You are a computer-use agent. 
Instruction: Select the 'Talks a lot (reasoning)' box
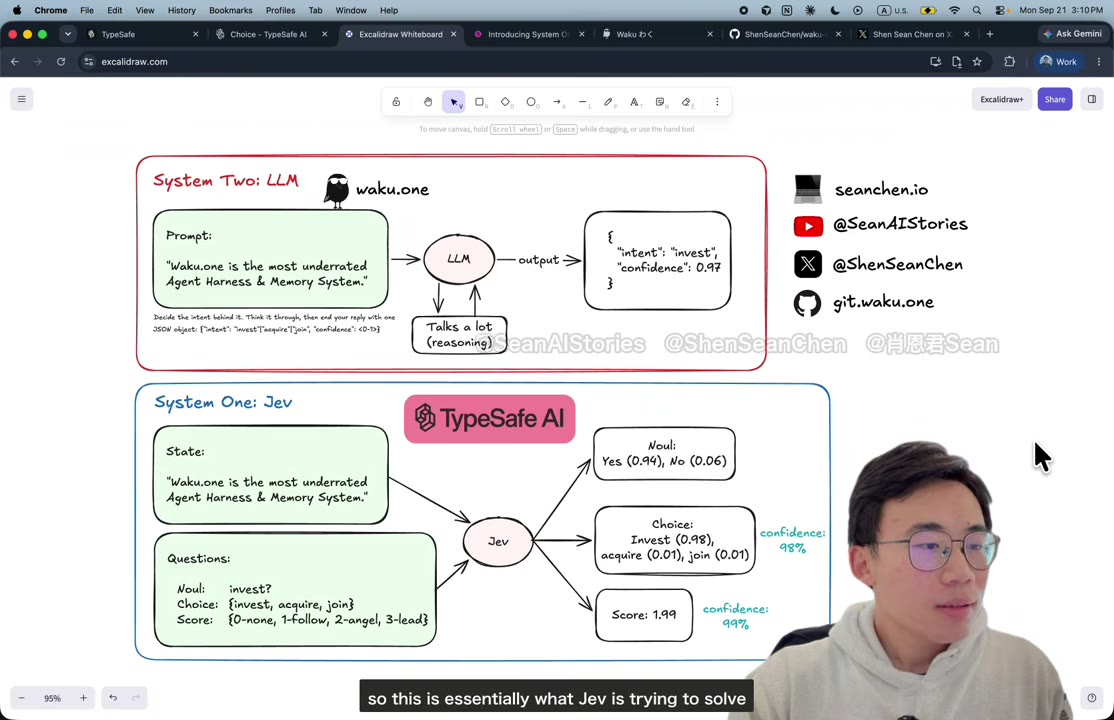(460, 335)
